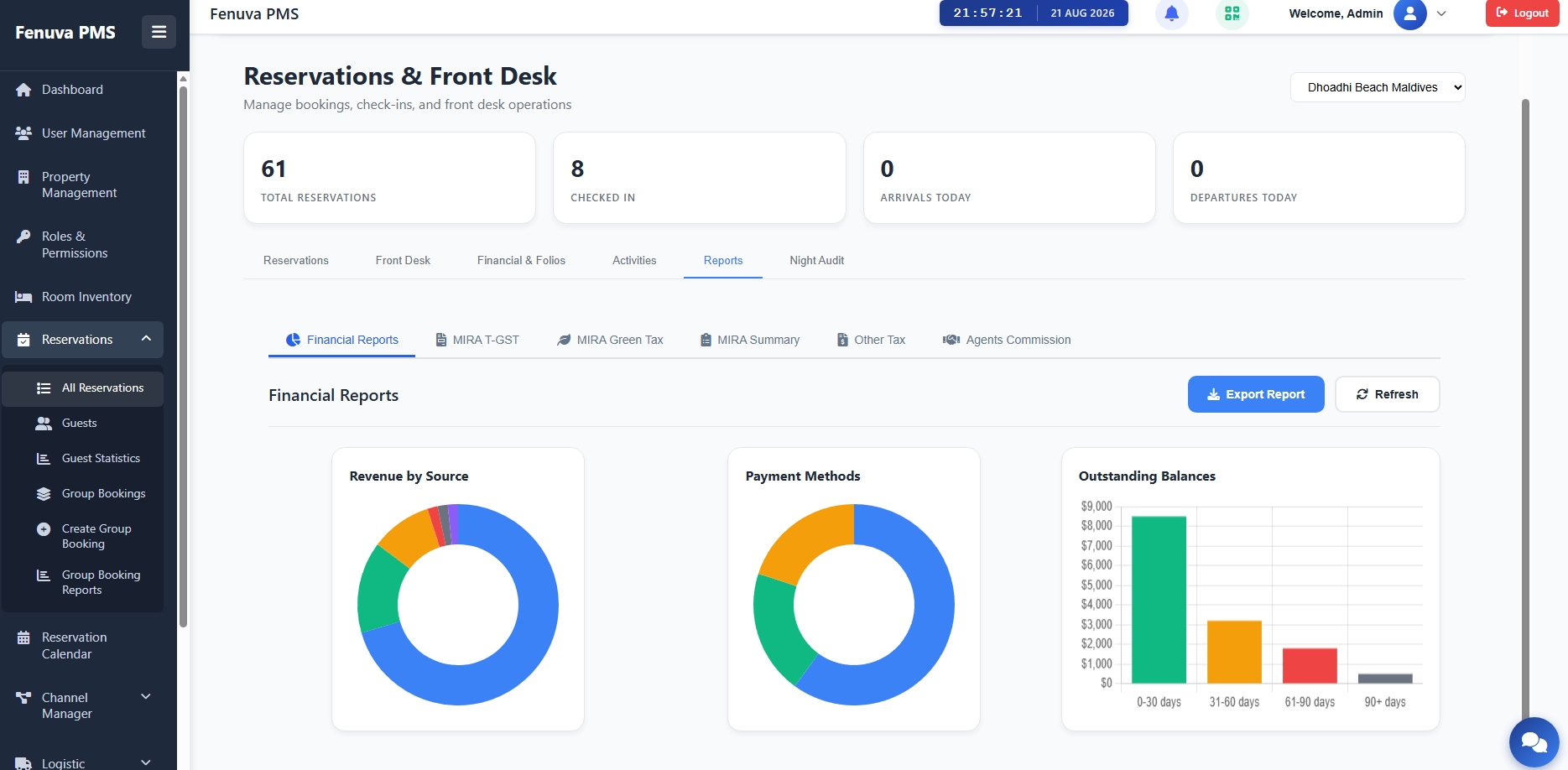Click the Reservation Calendar icon
The image size is (1568, 770).
23,637
